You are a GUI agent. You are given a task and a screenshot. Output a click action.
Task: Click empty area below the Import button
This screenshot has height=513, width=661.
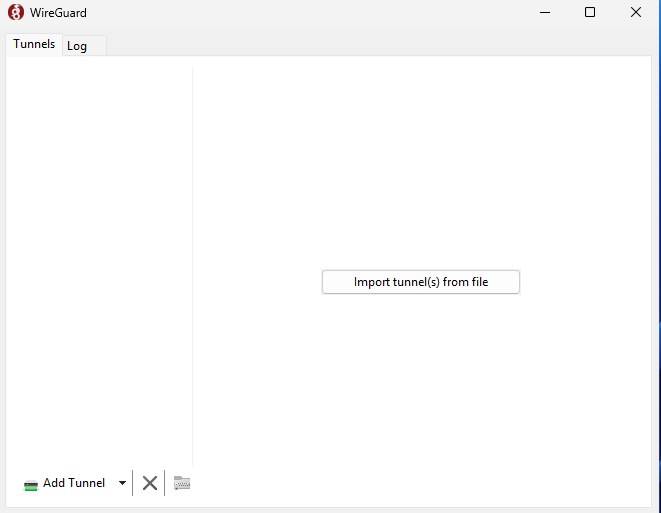pos(420,390)
